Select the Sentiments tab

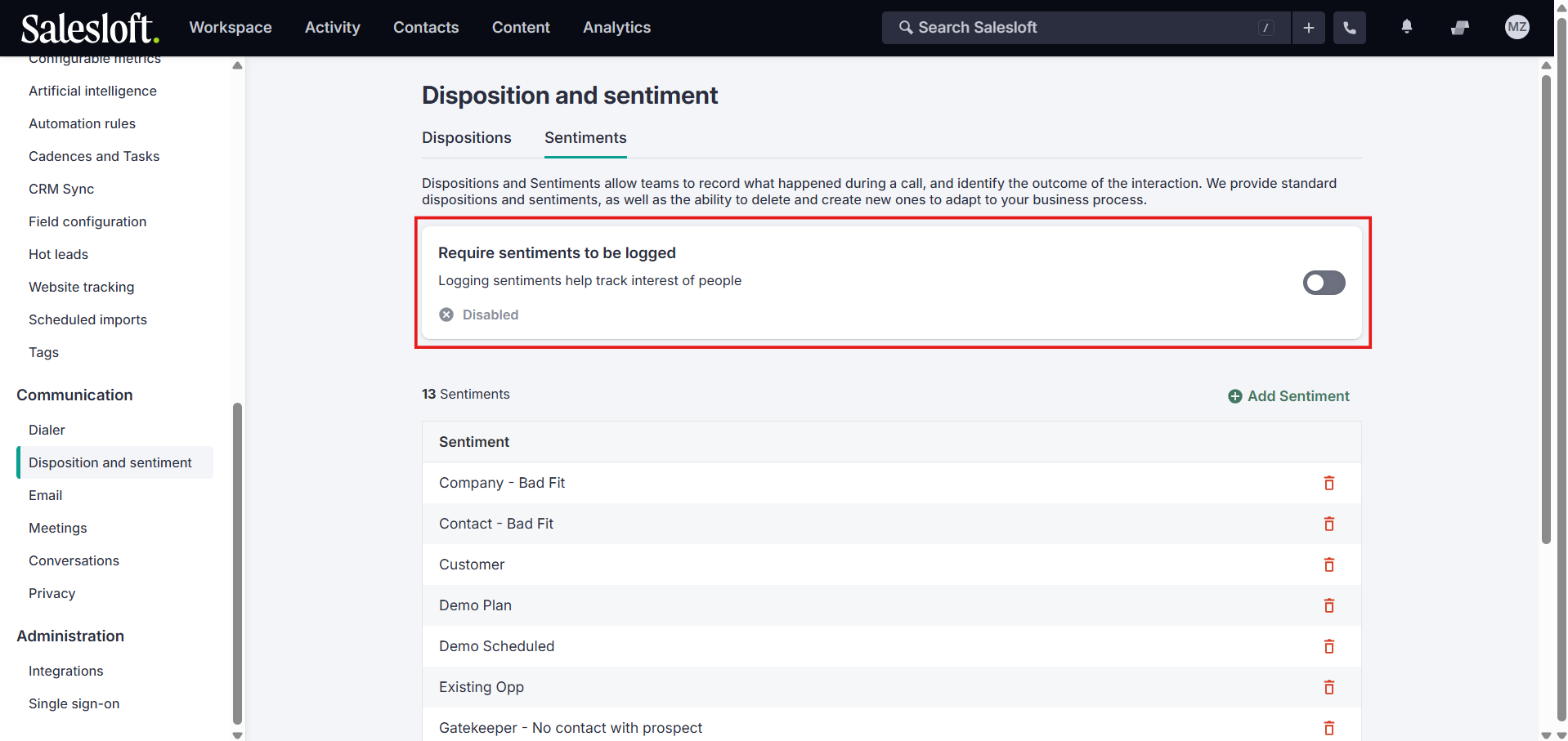coord(585,138)
